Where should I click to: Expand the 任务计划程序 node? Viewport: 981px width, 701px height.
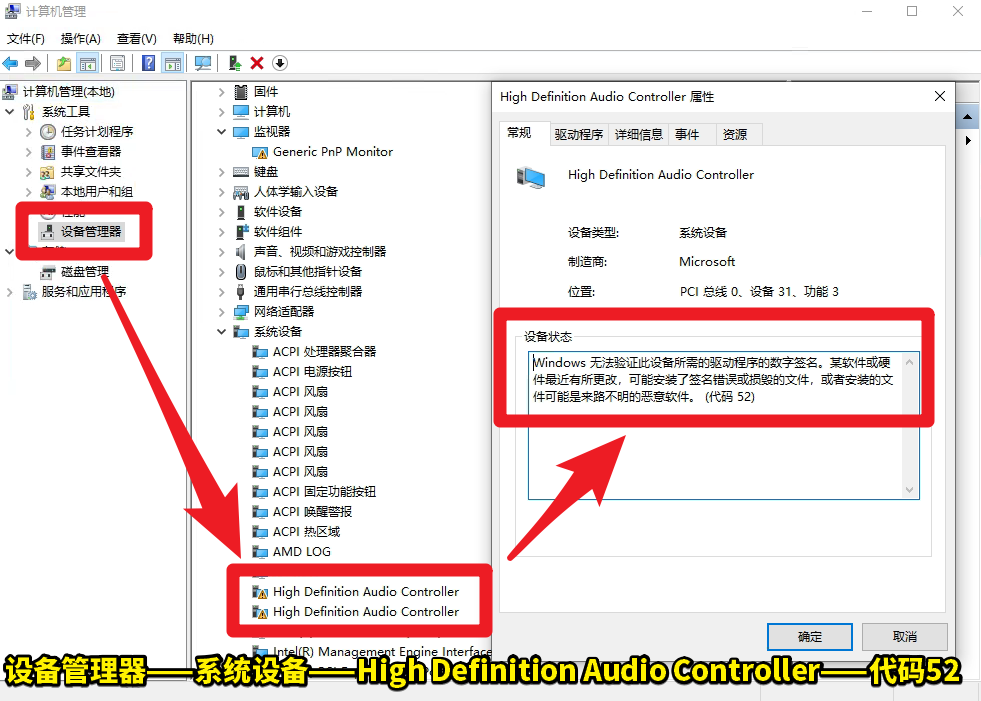point(28,132)
